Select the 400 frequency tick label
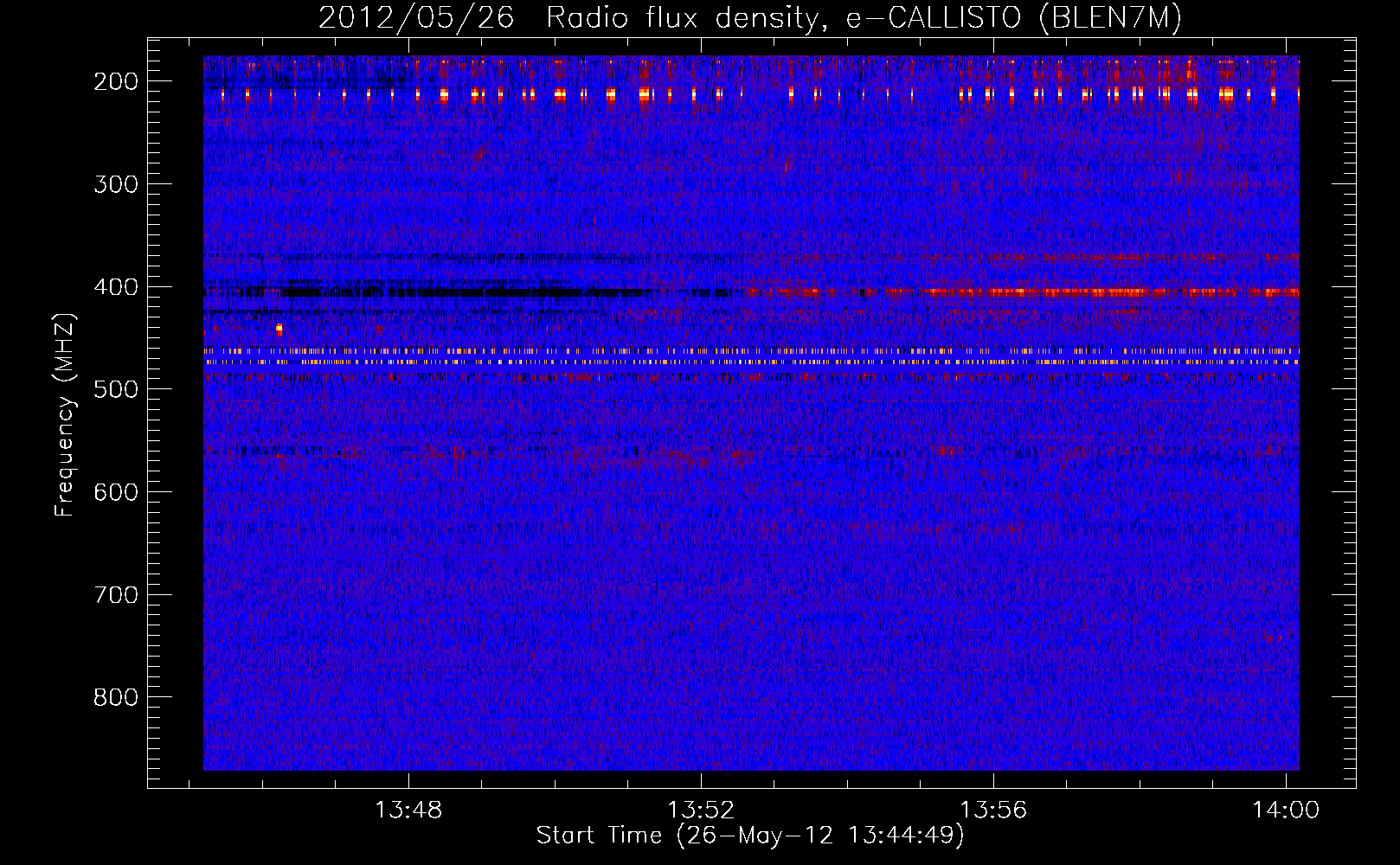 [116, 287]
